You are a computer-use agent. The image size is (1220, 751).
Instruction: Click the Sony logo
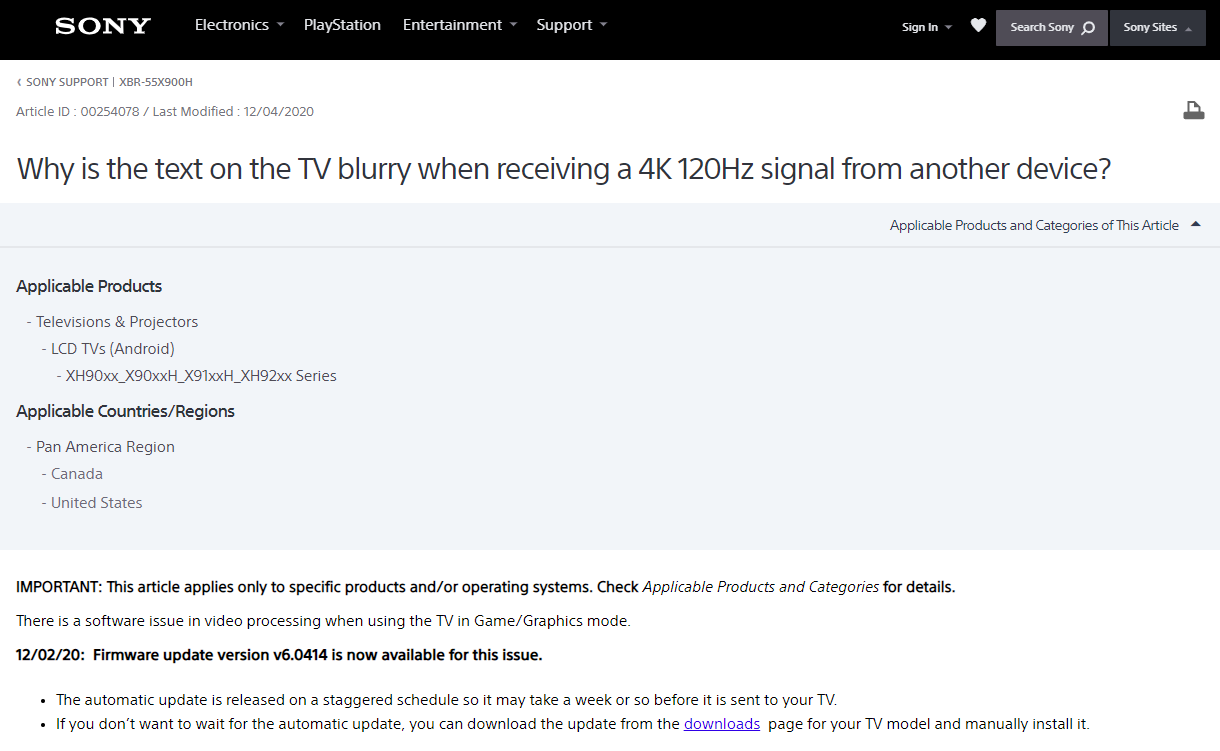(103, 26)
